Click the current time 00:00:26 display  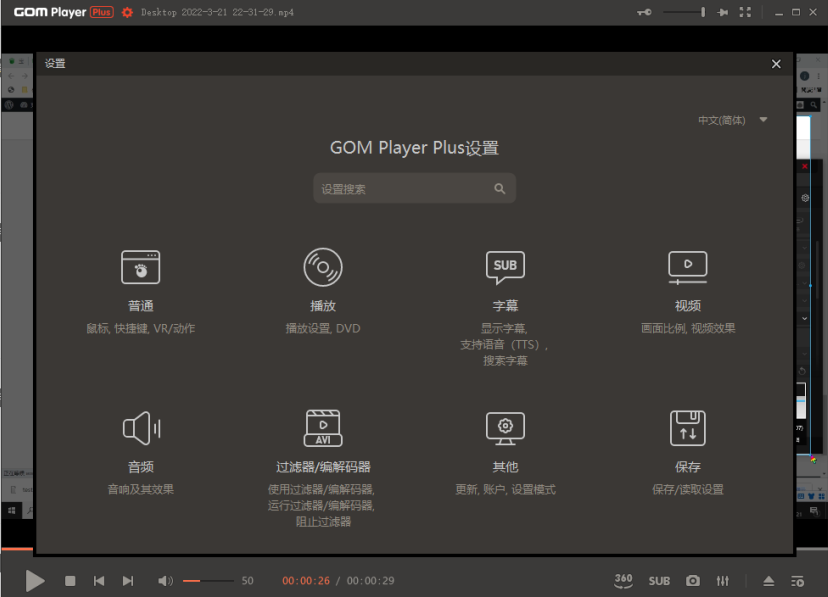click(306, 581)
